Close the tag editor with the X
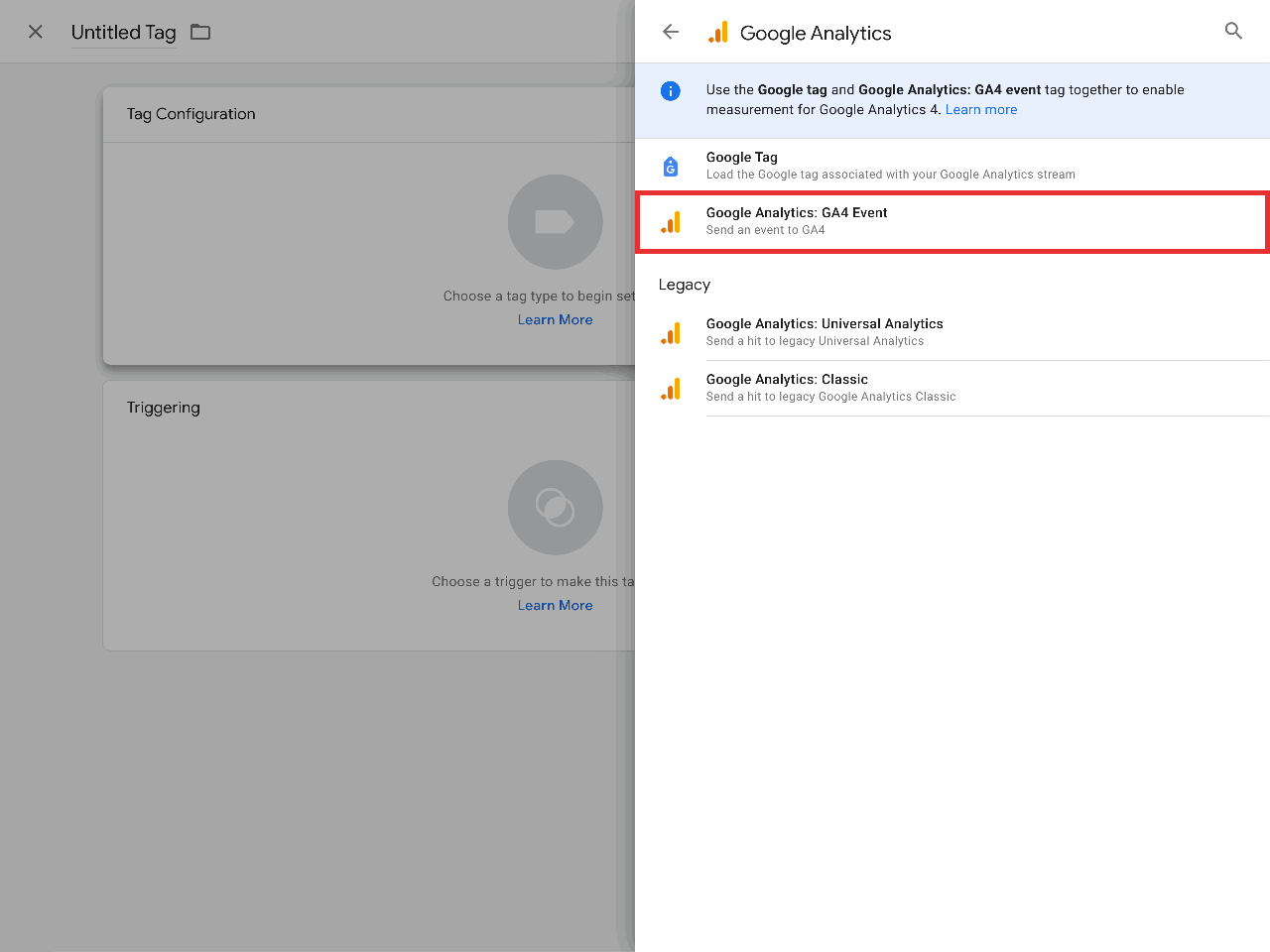 [x=35, y=31]
